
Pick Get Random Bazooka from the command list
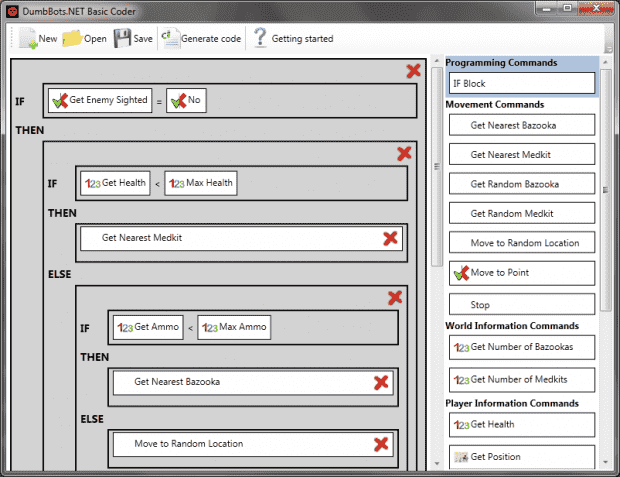tap(521, 184)
